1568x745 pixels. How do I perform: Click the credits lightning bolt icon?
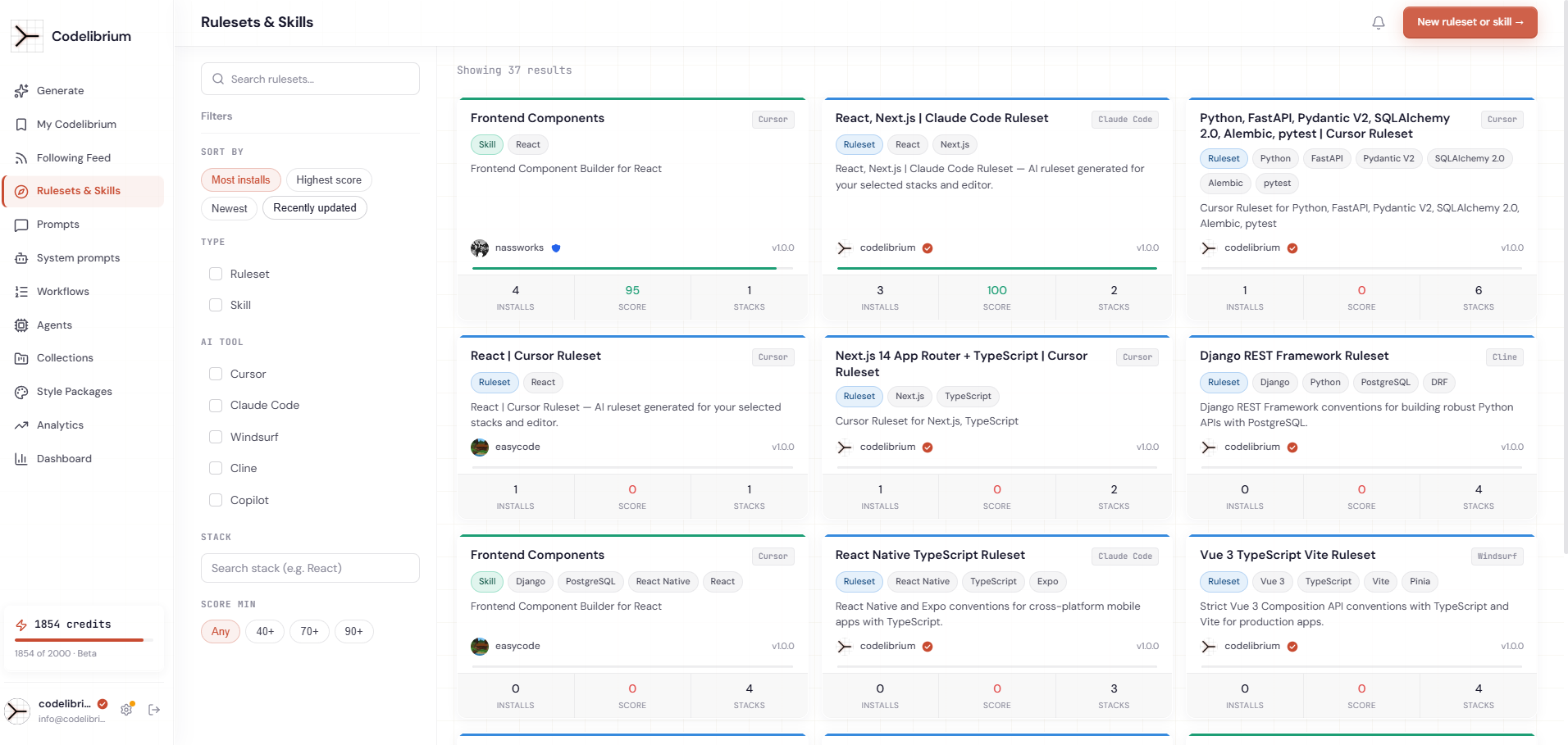21,625
